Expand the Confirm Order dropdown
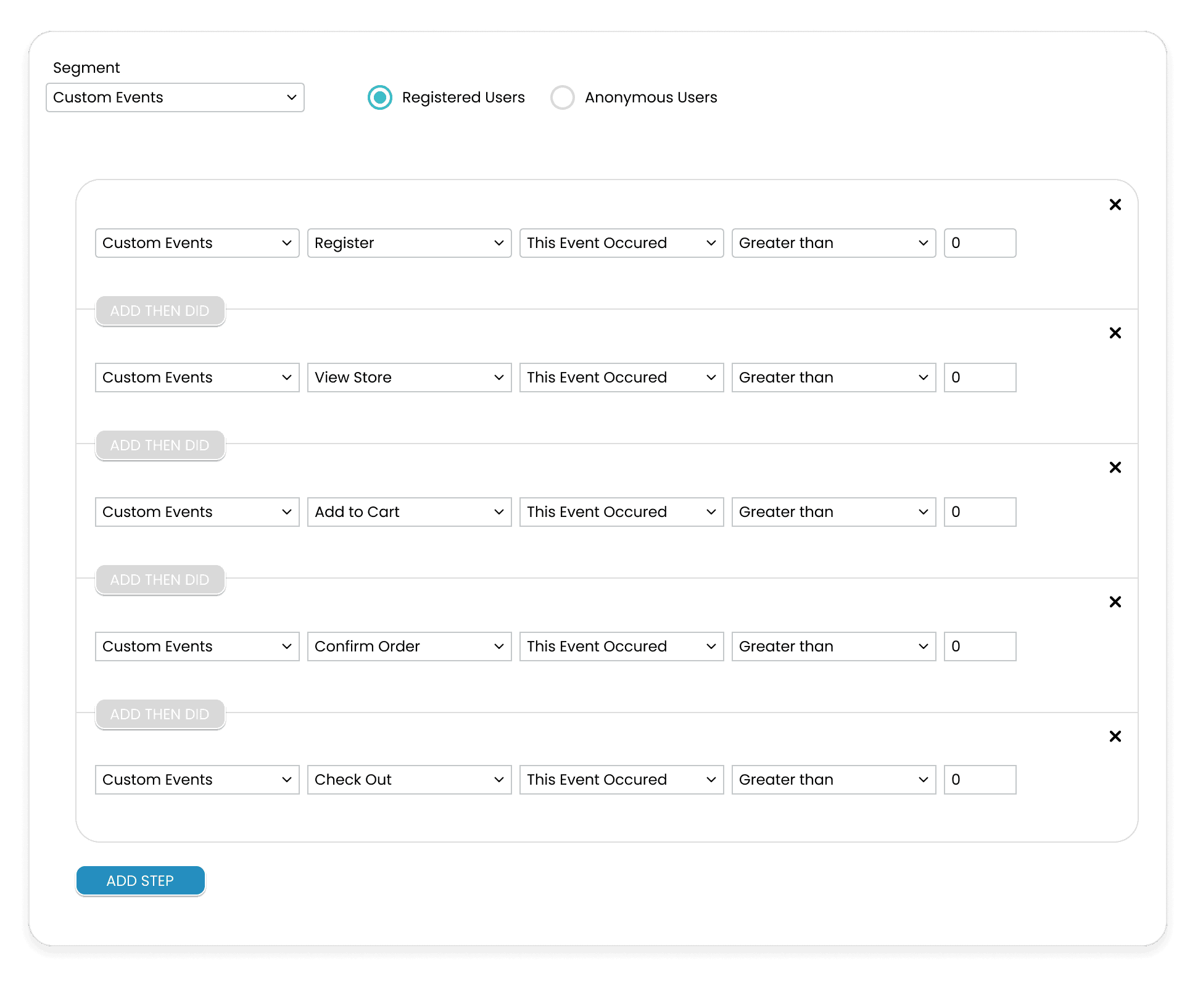The image size is (1203, 1008). pyautogui.click(x=409, y=647)
